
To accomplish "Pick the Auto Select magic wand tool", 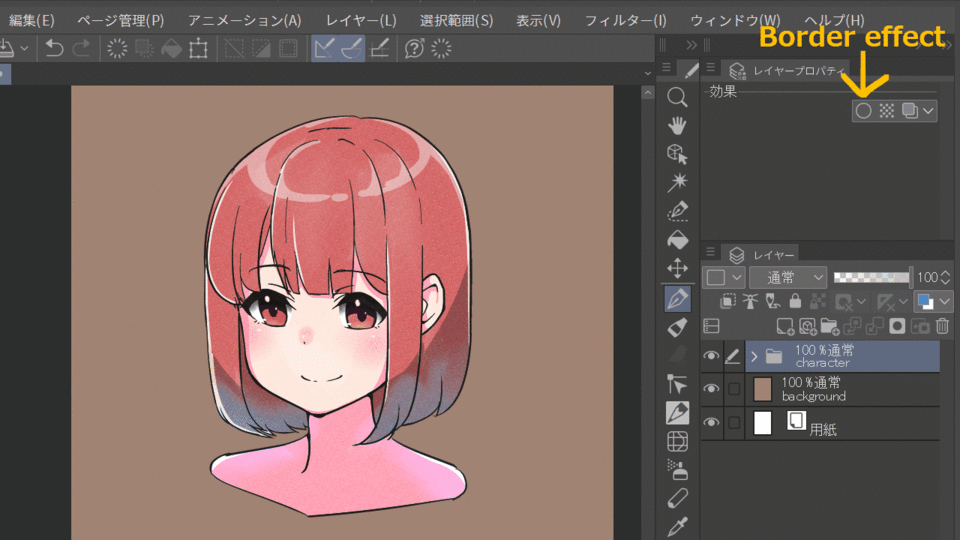I will 677,182.
